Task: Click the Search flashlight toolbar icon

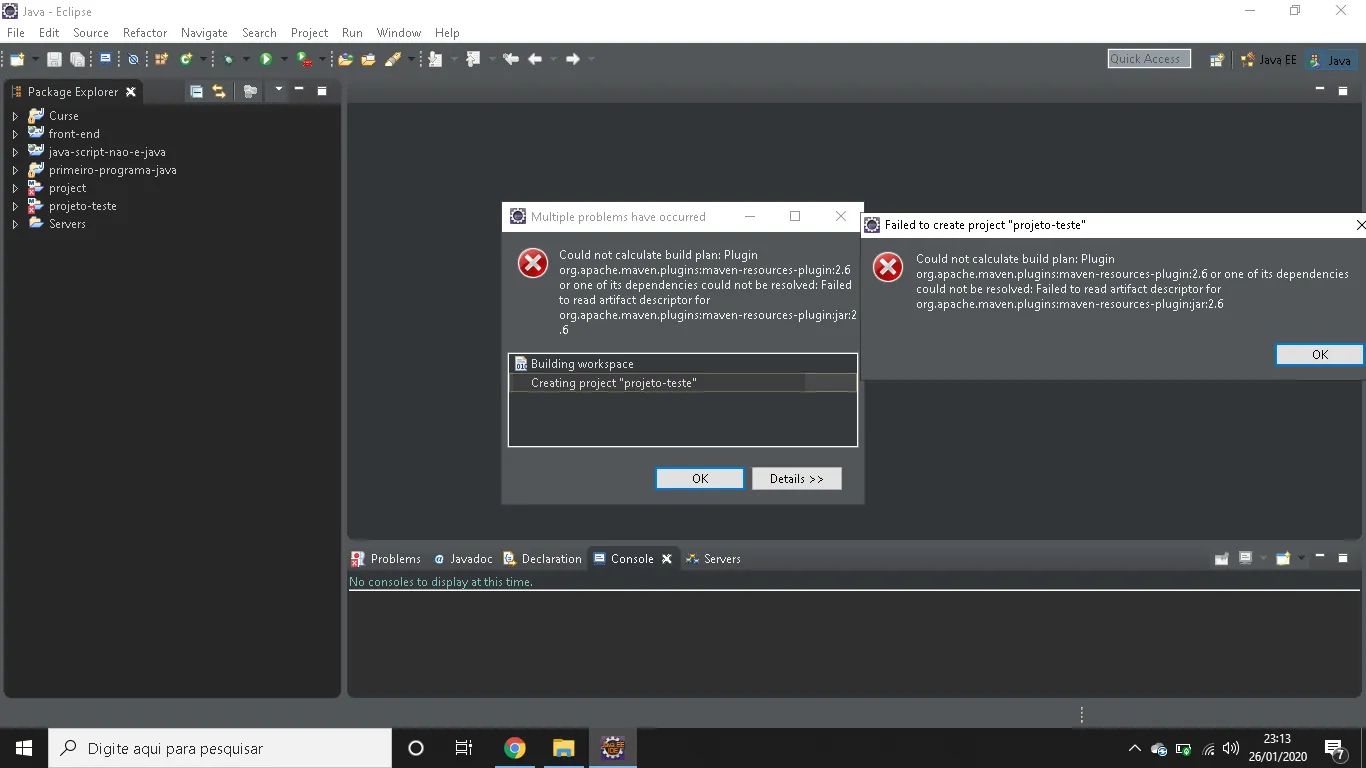Action: tap(393, 60)
